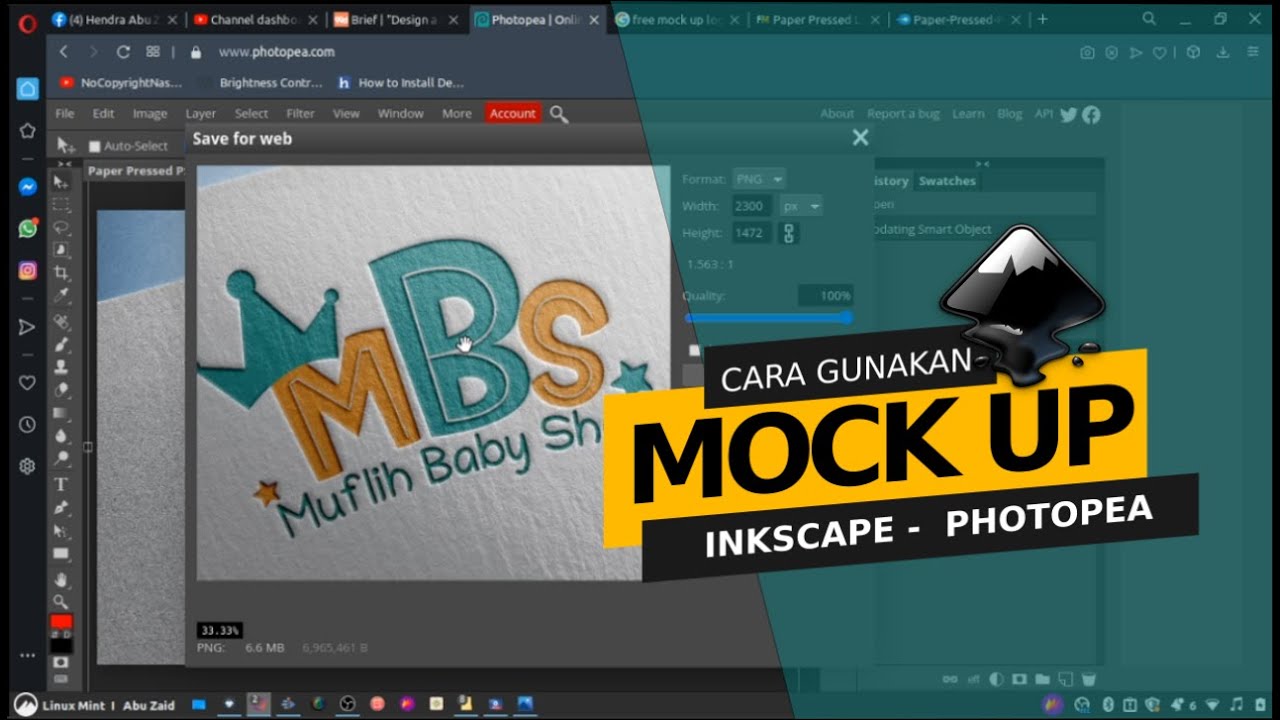Open the Edit menu
Image resolution: width=1280 pixels, height=720 pixels.
tap(104, 113)
